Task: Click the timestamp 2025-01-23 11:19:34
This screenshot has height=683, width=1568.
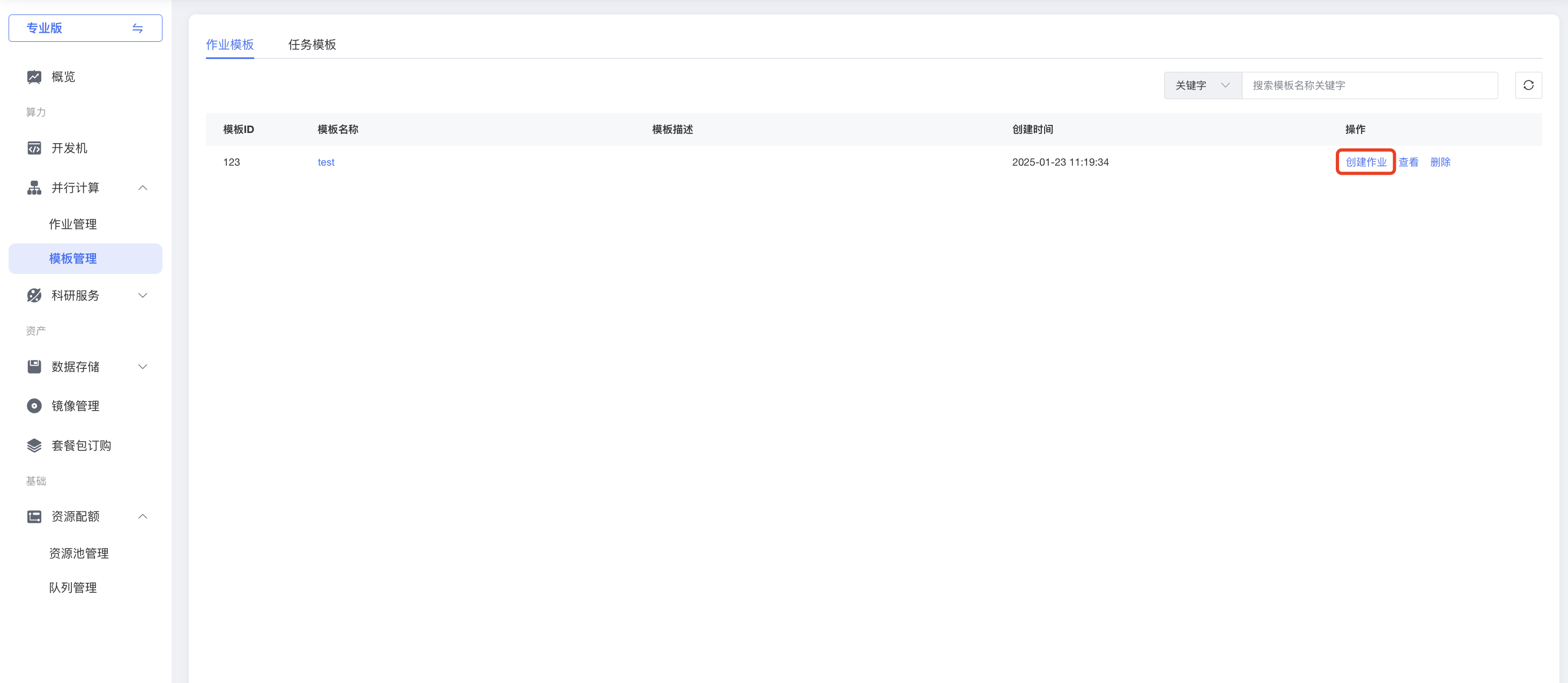Action: point(1060,162)
